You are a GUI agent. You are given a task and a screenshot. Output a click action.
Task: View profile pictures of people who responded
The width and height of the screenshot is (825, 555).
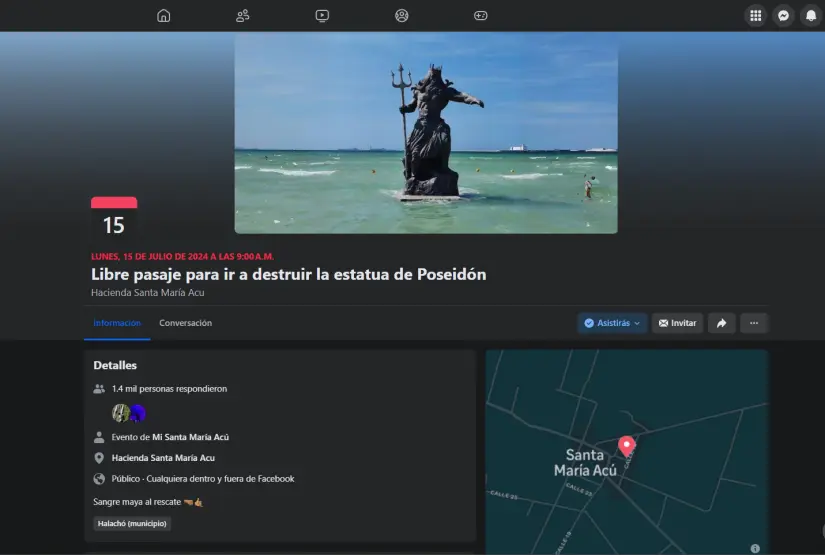(x=129, y=413)
